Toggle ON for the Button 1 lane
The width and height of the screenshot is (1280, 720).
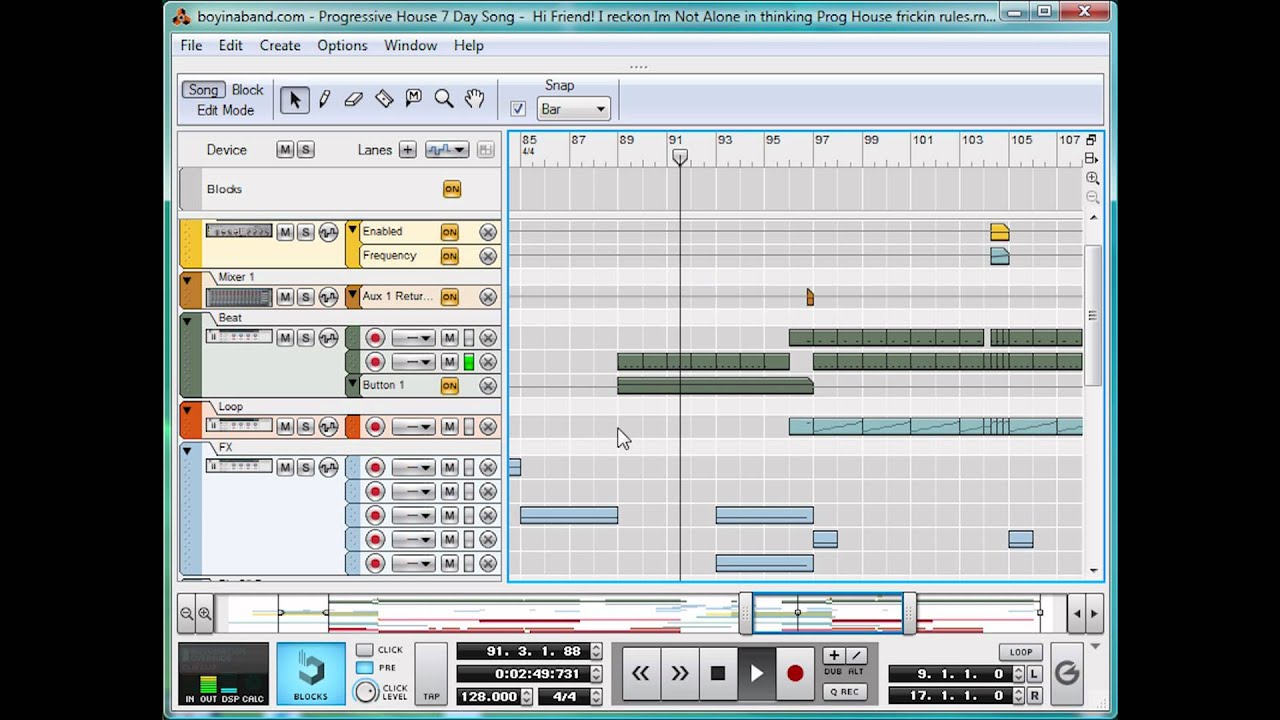pos(450,386)
